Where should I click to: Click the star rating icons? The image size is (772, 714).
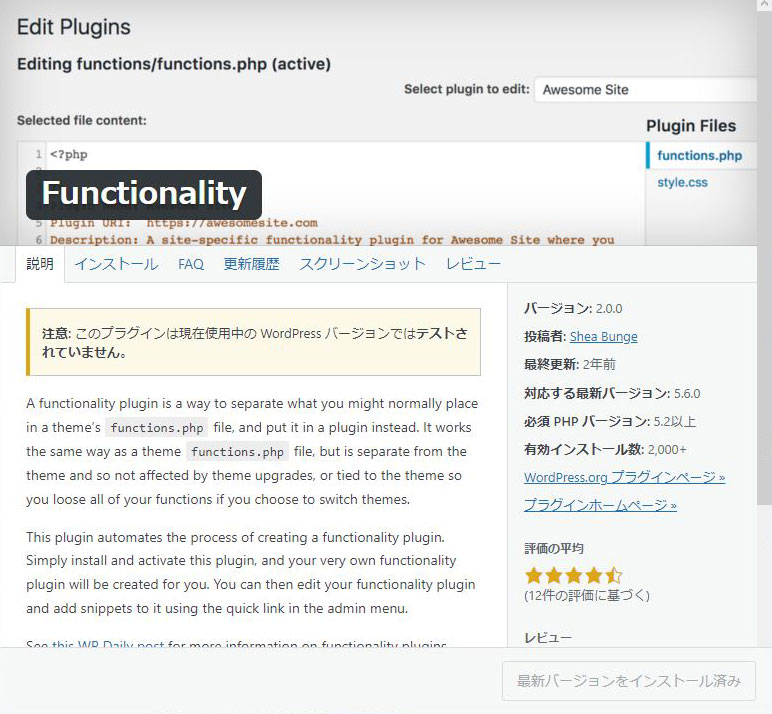[x=574, y=575]
